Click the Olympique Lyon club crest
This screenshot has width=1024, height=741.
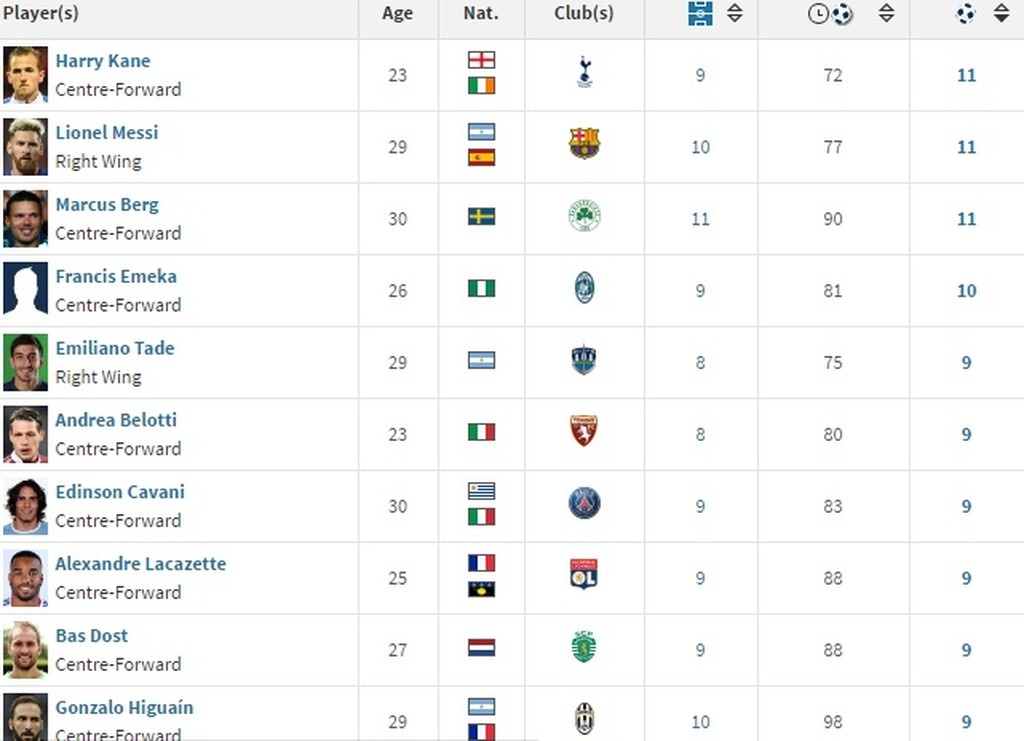(585, 576)
